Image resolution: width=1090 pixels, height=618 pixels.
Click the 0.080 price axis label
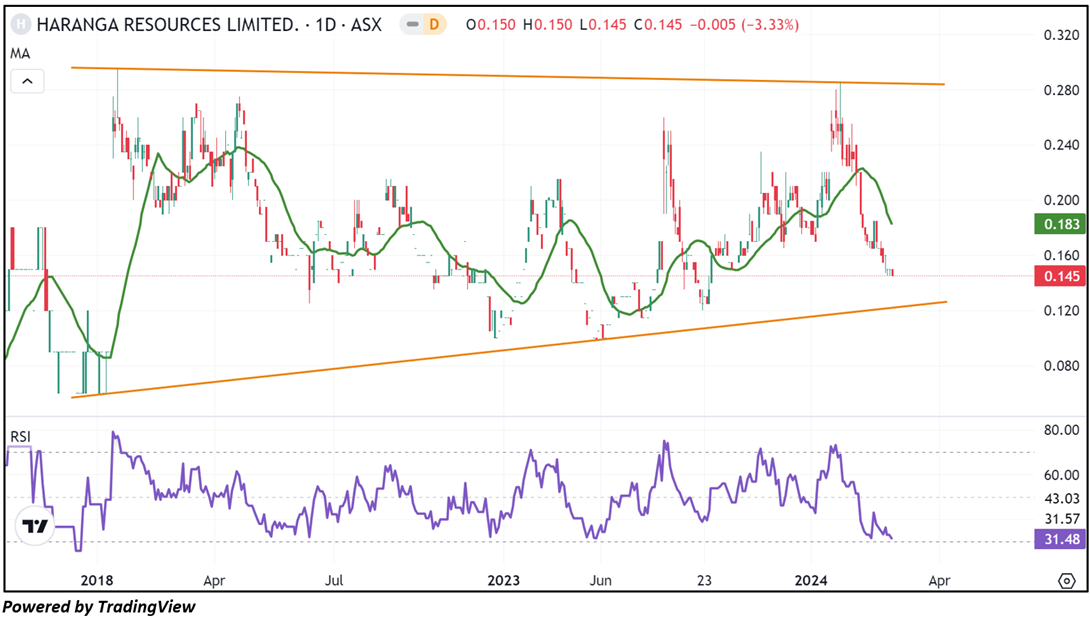coord(1061,366)
